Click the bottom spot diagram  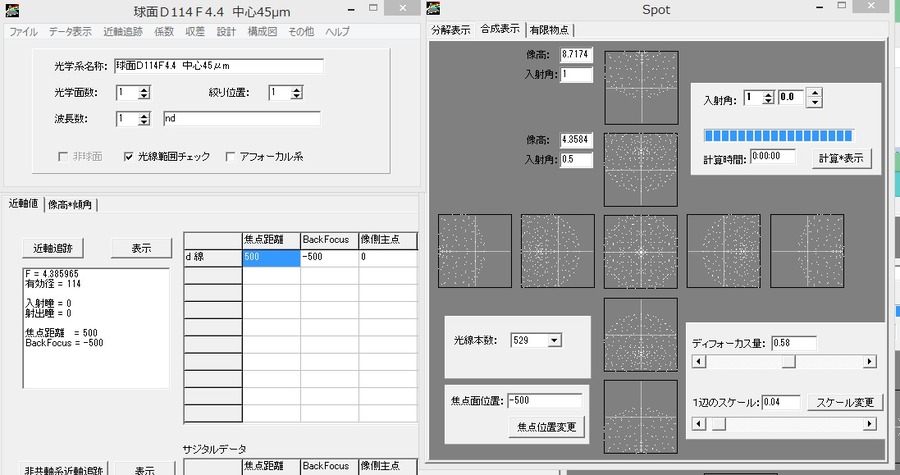pos(641,417)
